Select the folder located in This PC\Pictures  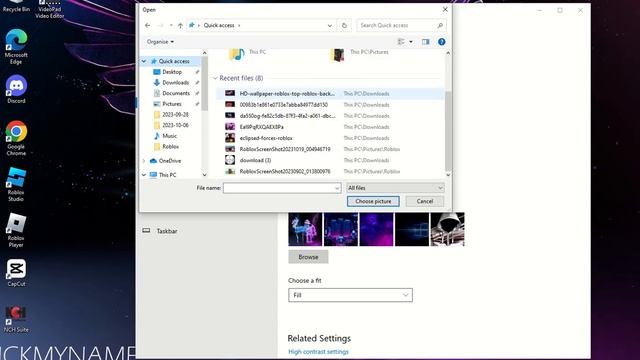point(338,54)
